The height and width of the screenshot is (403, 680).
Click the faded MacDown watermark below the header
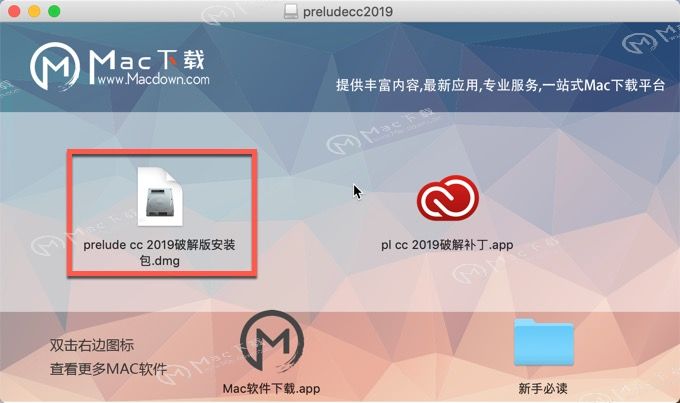381,131
